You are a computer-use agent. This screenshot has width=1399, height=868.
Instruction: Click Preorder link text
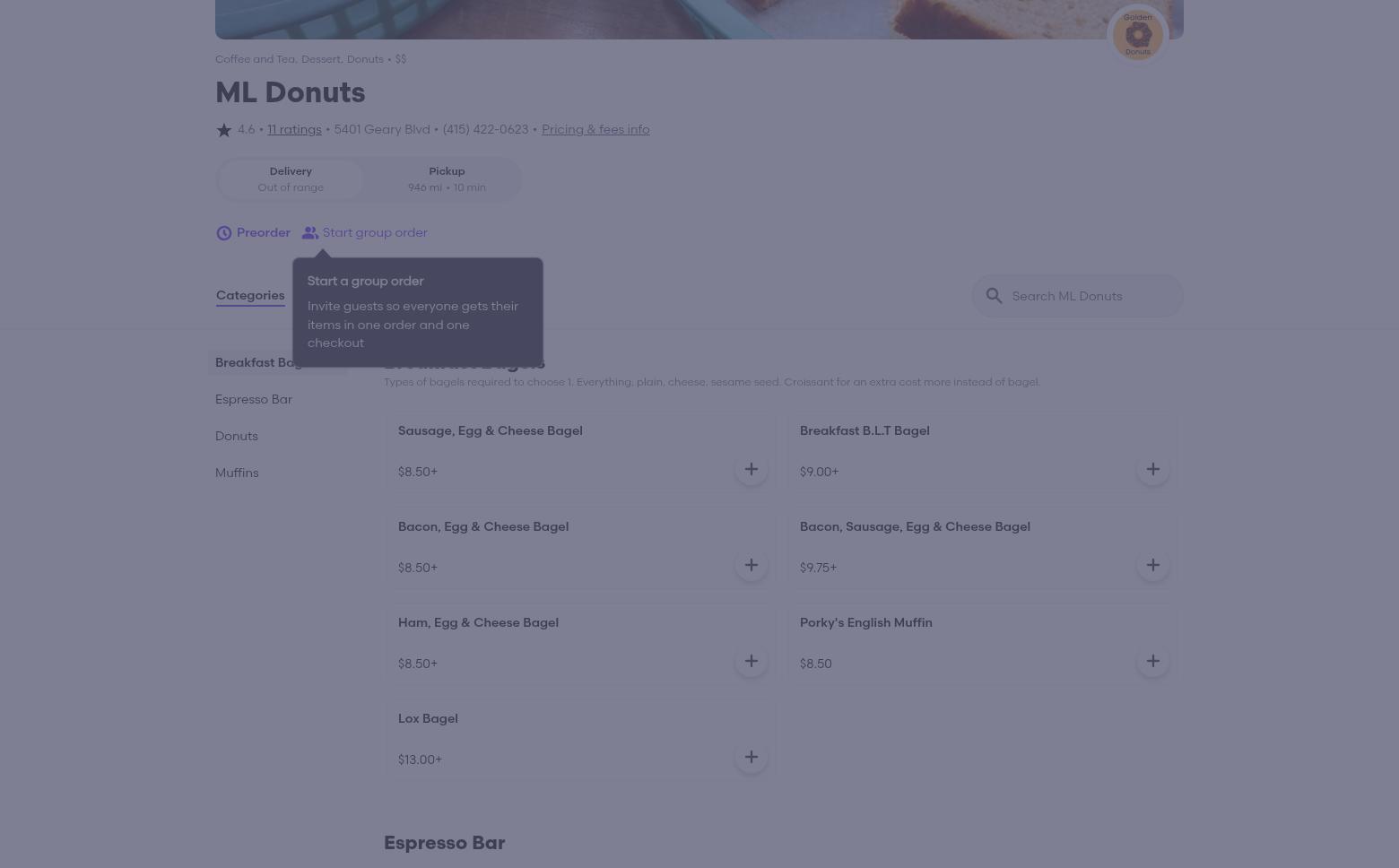tap(264, 232)
